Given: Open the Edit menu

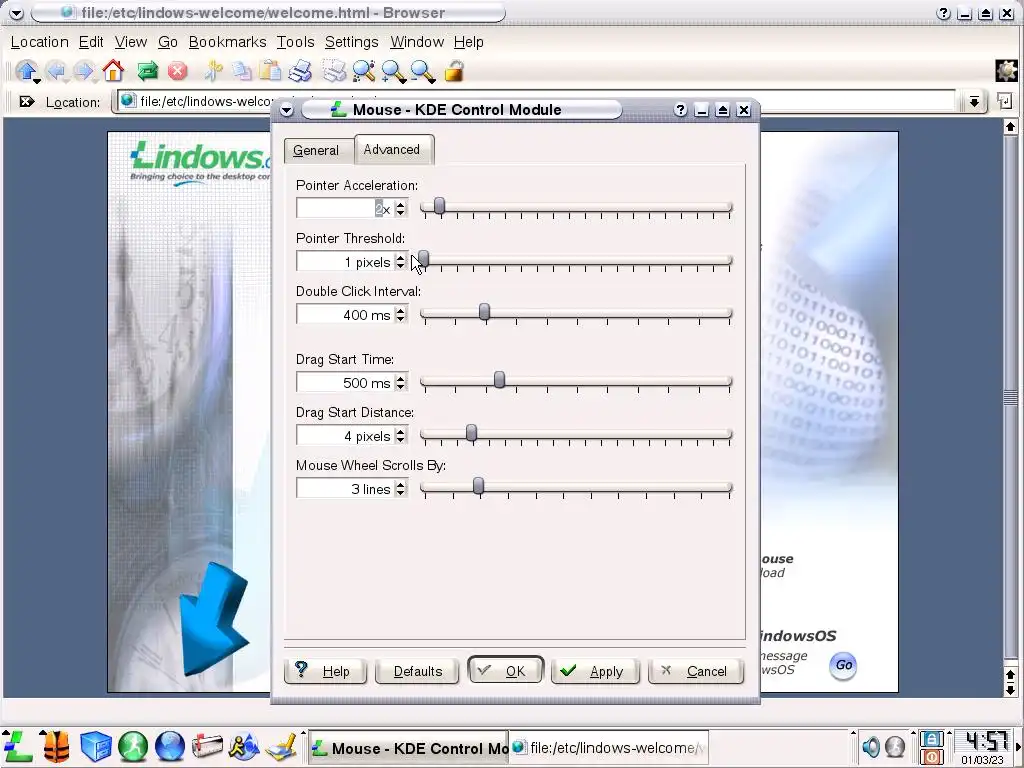Looking at the screenshot, I should tap(91, 42).
